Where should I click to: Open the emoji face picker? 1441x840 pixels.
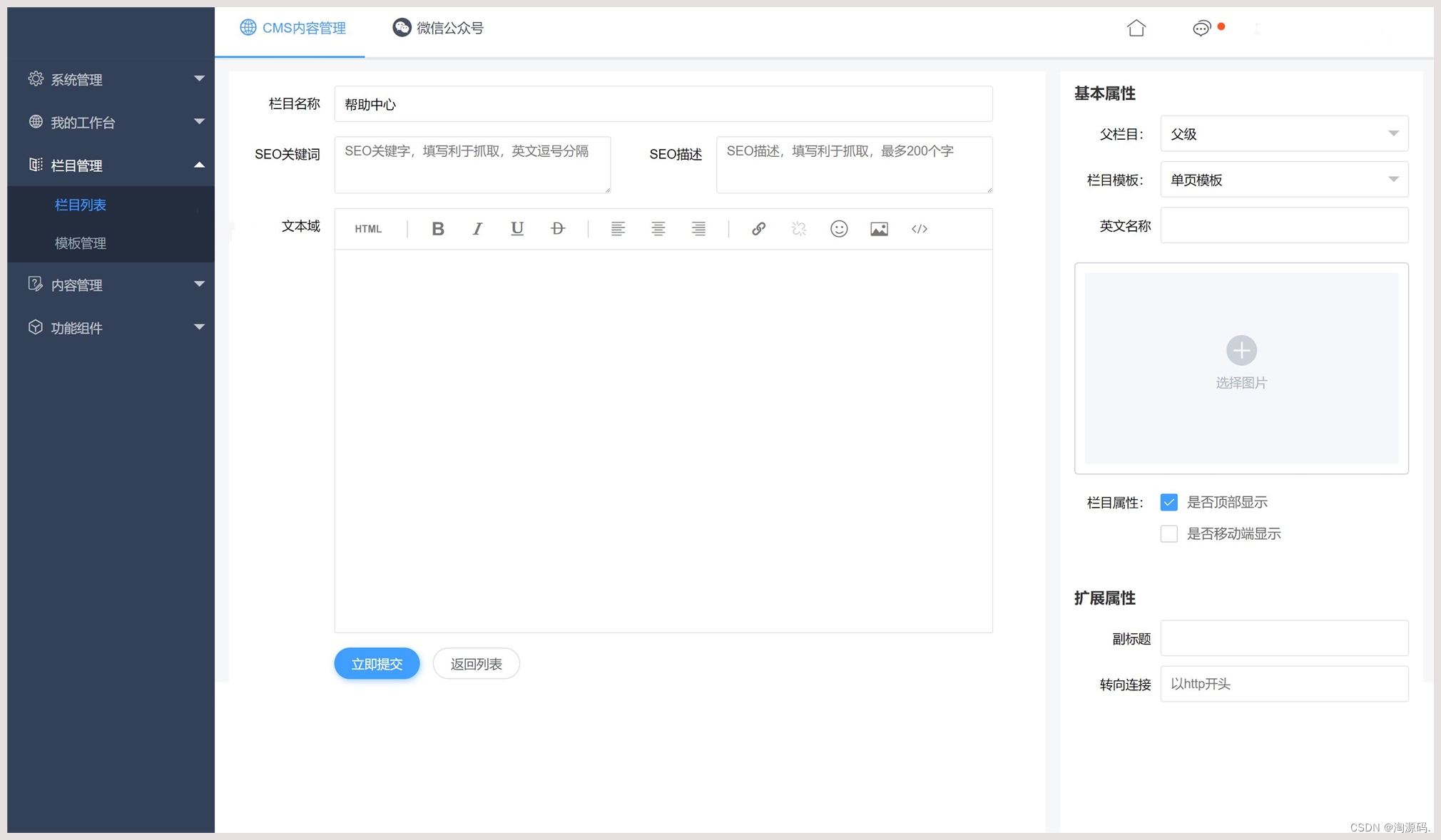click(x=839, y=229)
